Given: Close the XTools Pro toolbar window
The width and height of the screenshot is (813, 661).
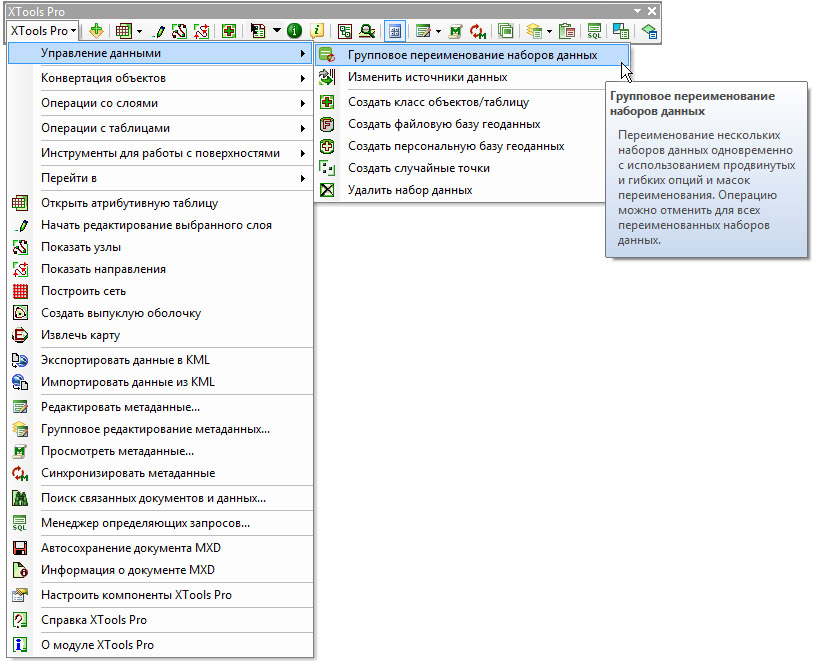Looking at the screenshot, I should [x=652, y=11].
